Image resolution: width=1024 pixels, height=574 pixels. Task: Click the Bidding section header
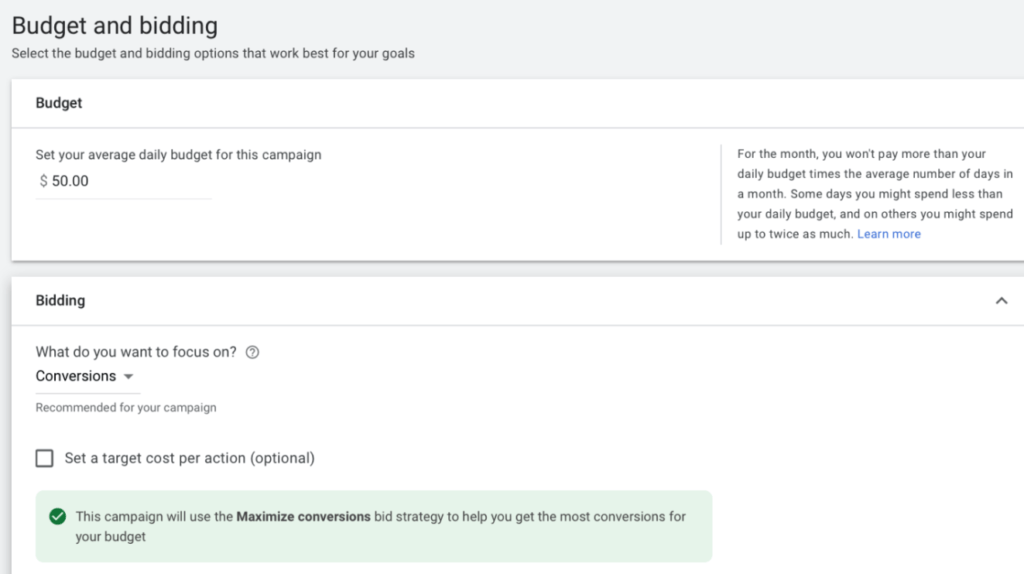60,300
